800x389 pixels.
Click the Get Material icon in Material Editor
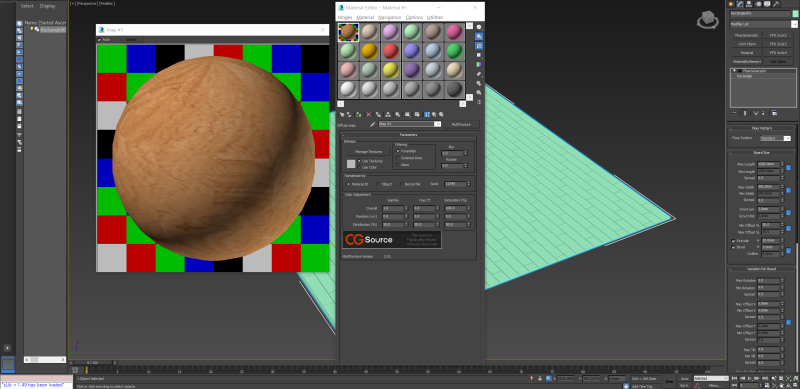pos(341,115)
